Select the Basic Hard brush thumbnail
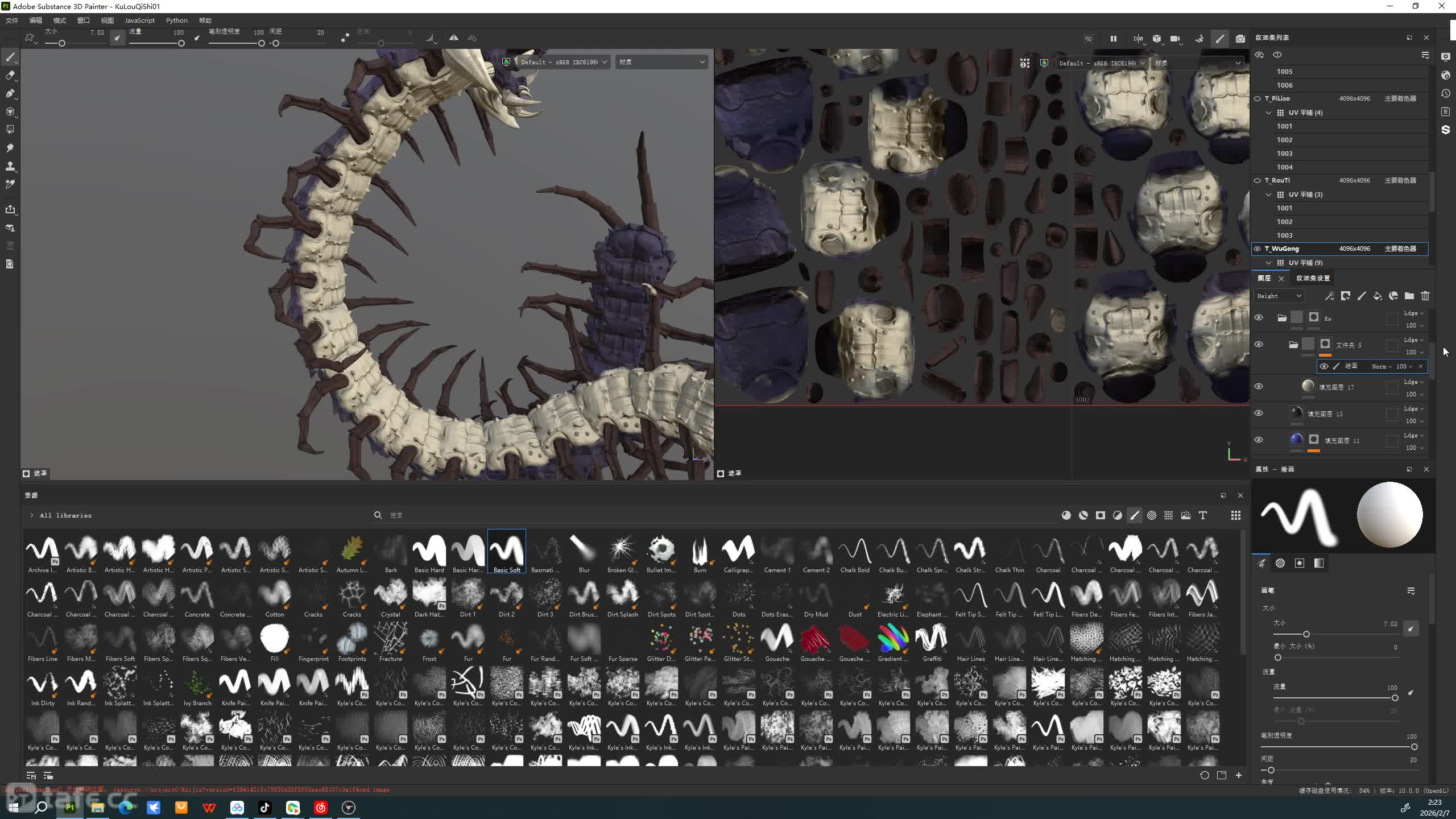Viewport: 1456px width, 819px height. [429, 551]
